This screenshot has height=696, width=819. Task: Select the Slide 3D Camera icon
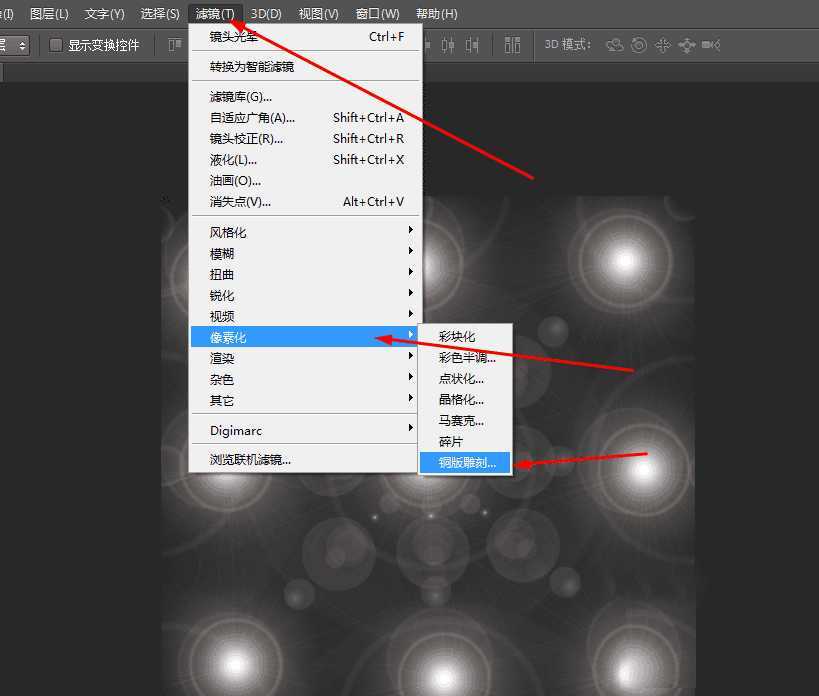686,45
